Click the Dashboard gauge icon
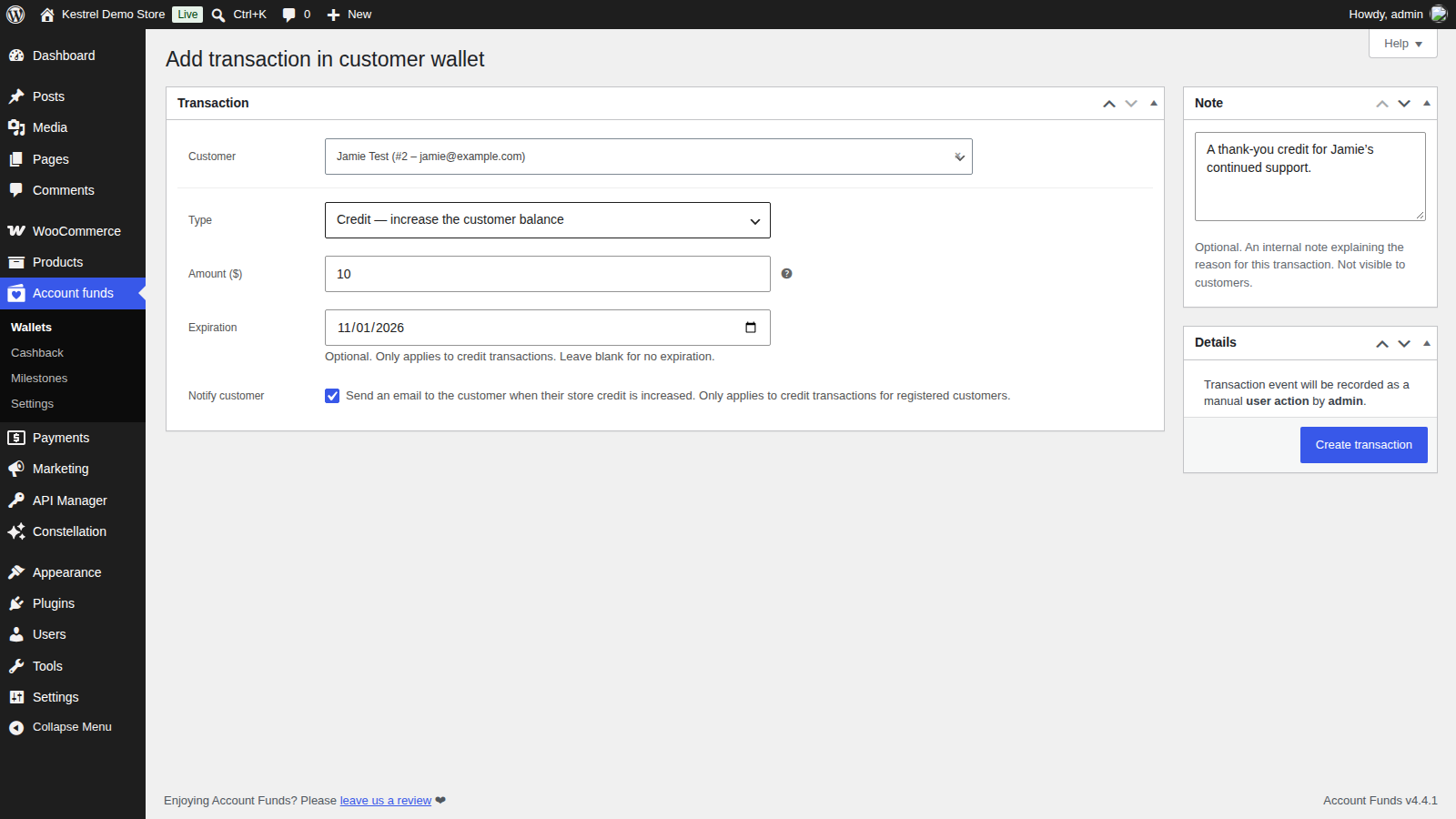 click(x=16, y=56)
